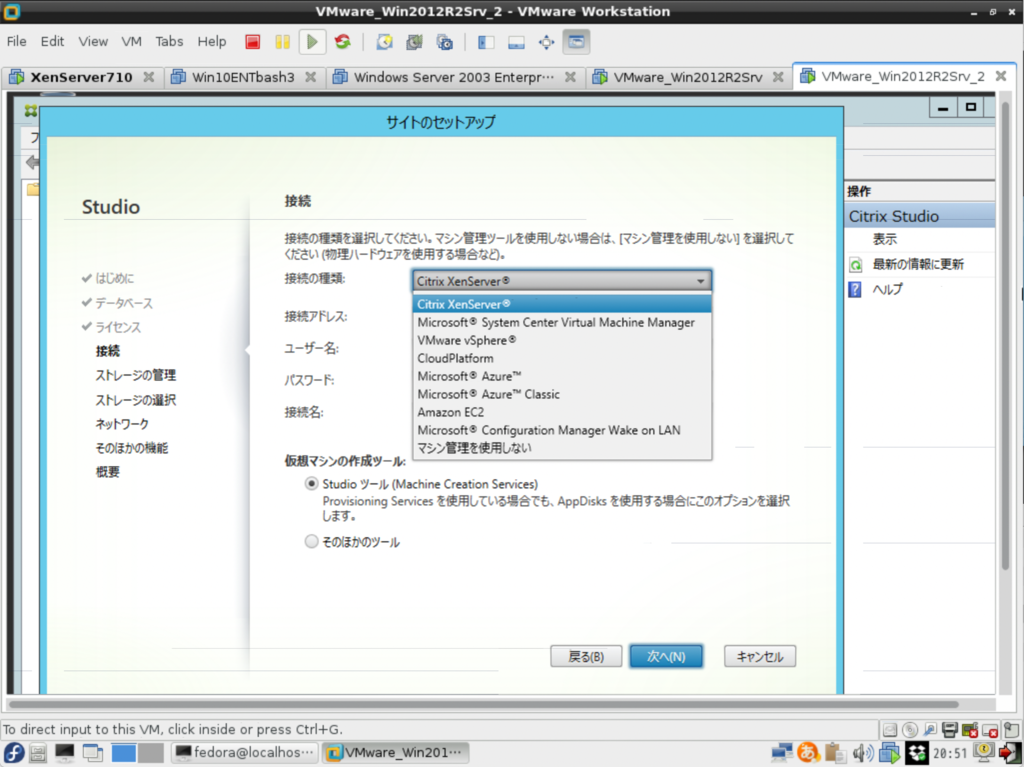The image size is (1024, 767).
Task: Click the refresh icon beside 最新の情報に更新
Action: pyautogui.click(x=856, y=265)
